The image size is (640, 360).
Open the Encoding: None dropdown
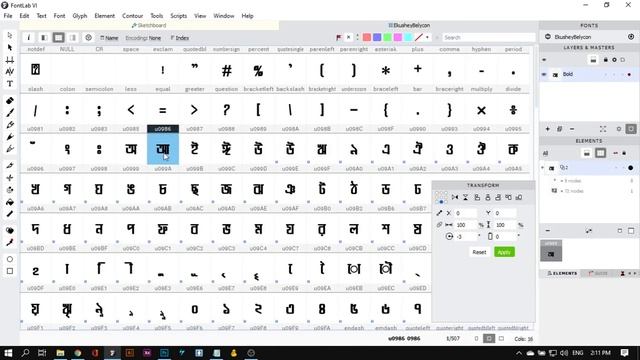tap(143, 38)
